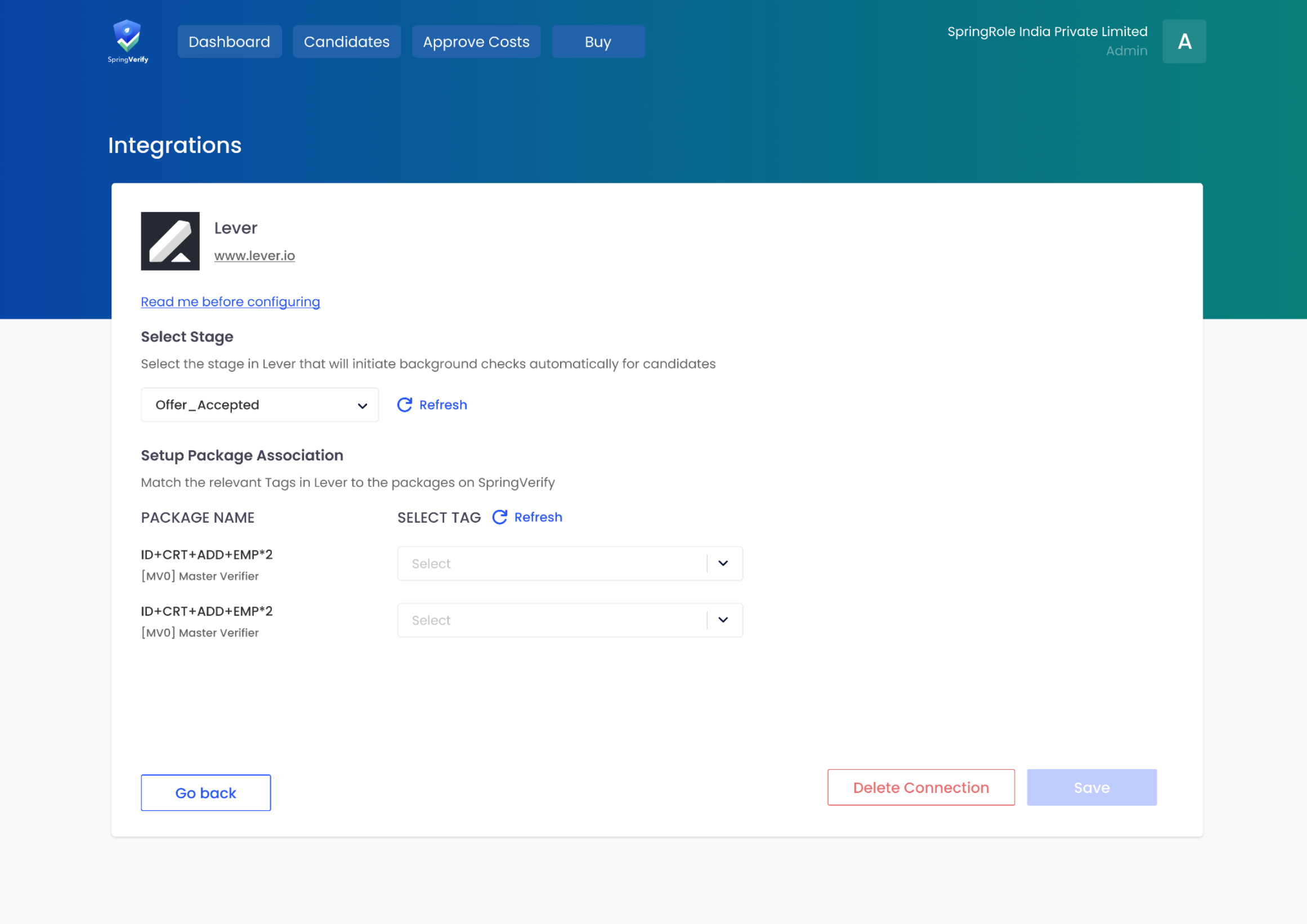
Task: Click the Buy navigation button
Action: click(598, 41)
